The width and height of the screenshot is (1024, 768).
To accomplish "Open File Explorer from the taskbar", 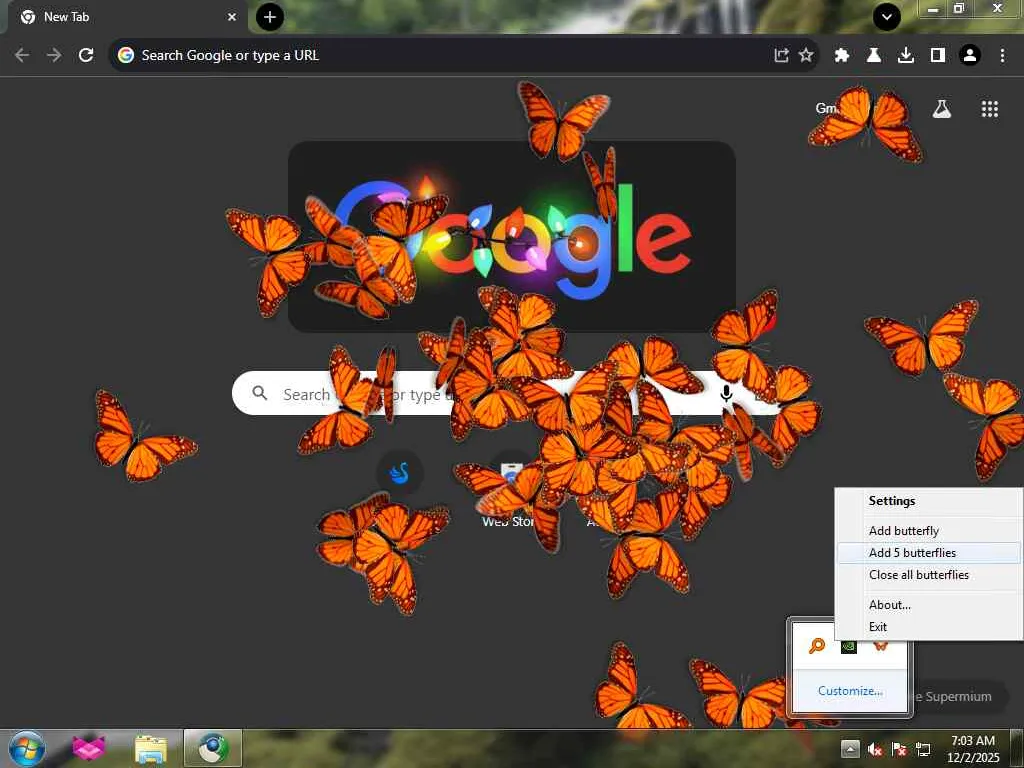I will click(x=150, y=748).
